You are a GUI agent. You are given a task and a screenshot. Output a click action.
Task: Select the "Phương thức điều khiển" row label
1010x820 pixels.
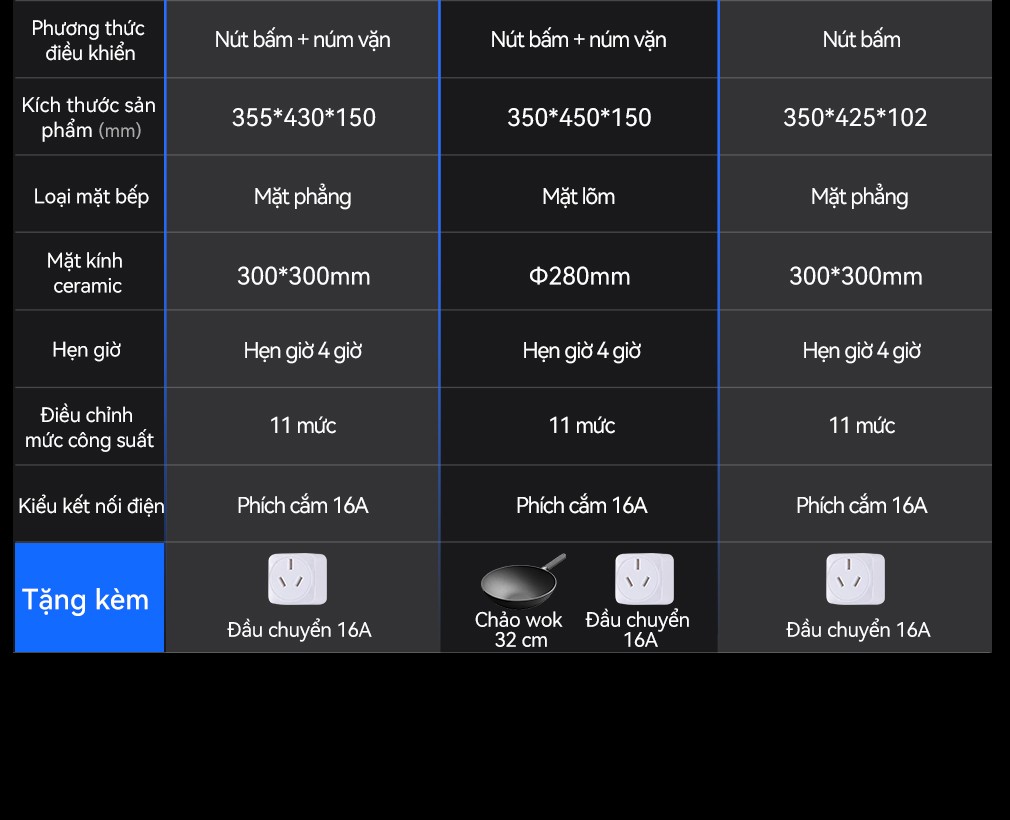(x=88, y=40)
